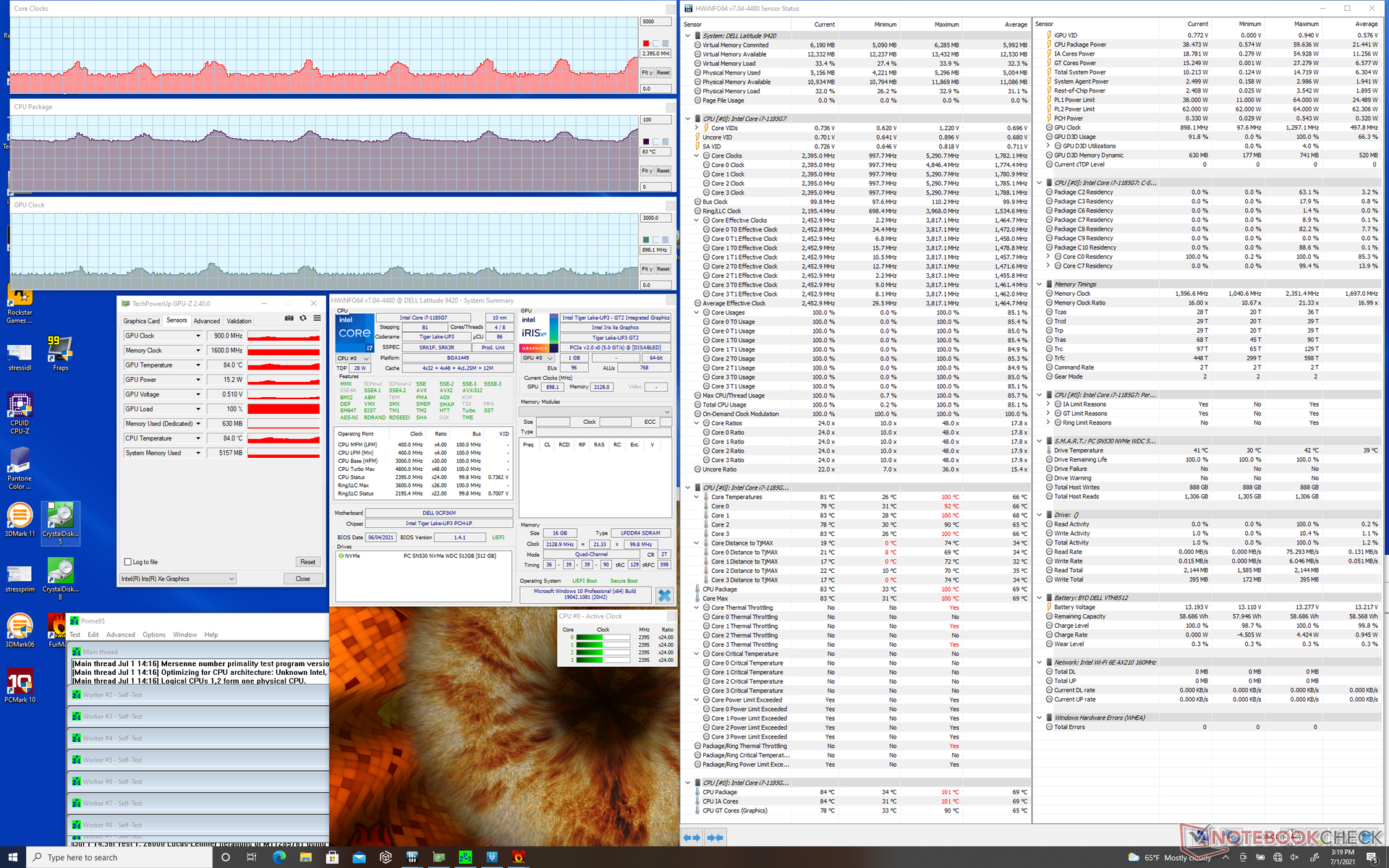Screen dimensions: 1389x868
Task: Open the GPU-Z hamburger menu icon
Action: coord(317,318)
